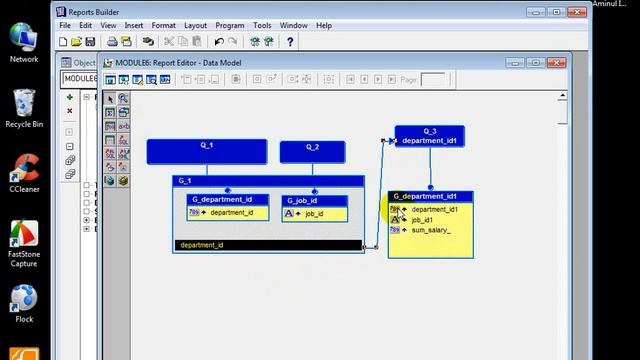This screenshot has height=360, width=640.
Task: Click Expand All icon in Navigator toolbar
Action: (70, 160)
